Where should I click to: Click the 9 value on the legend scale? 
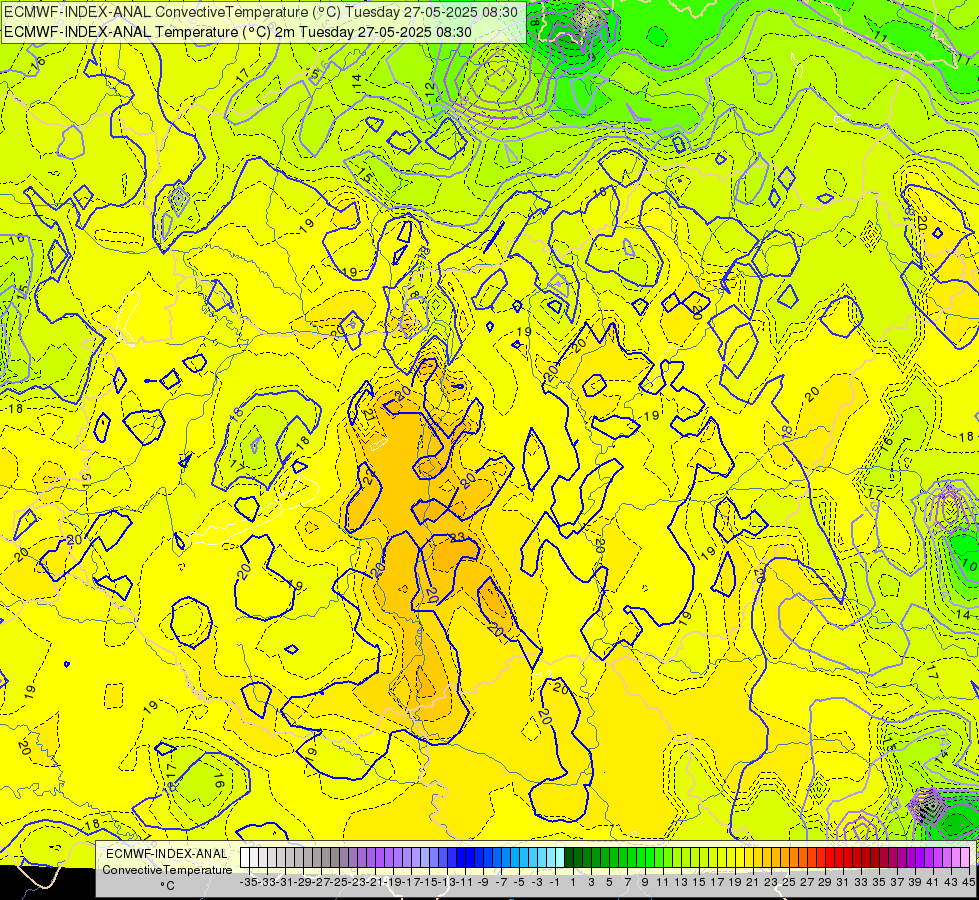(x=645, y=882)
